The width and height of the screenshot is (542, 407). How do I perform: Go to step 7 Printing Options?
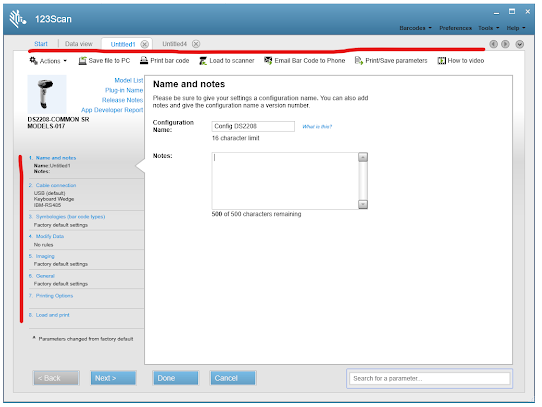pyautogui.click(x=54, y=296)
